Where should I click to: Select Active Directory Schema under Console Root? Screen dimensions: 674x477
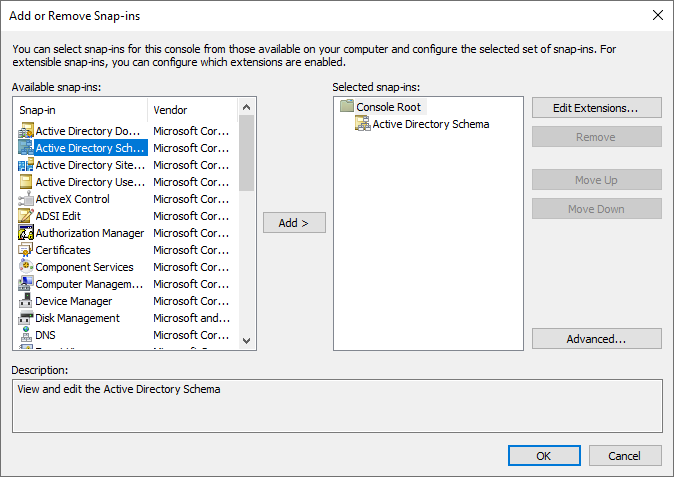pos(431,124)
